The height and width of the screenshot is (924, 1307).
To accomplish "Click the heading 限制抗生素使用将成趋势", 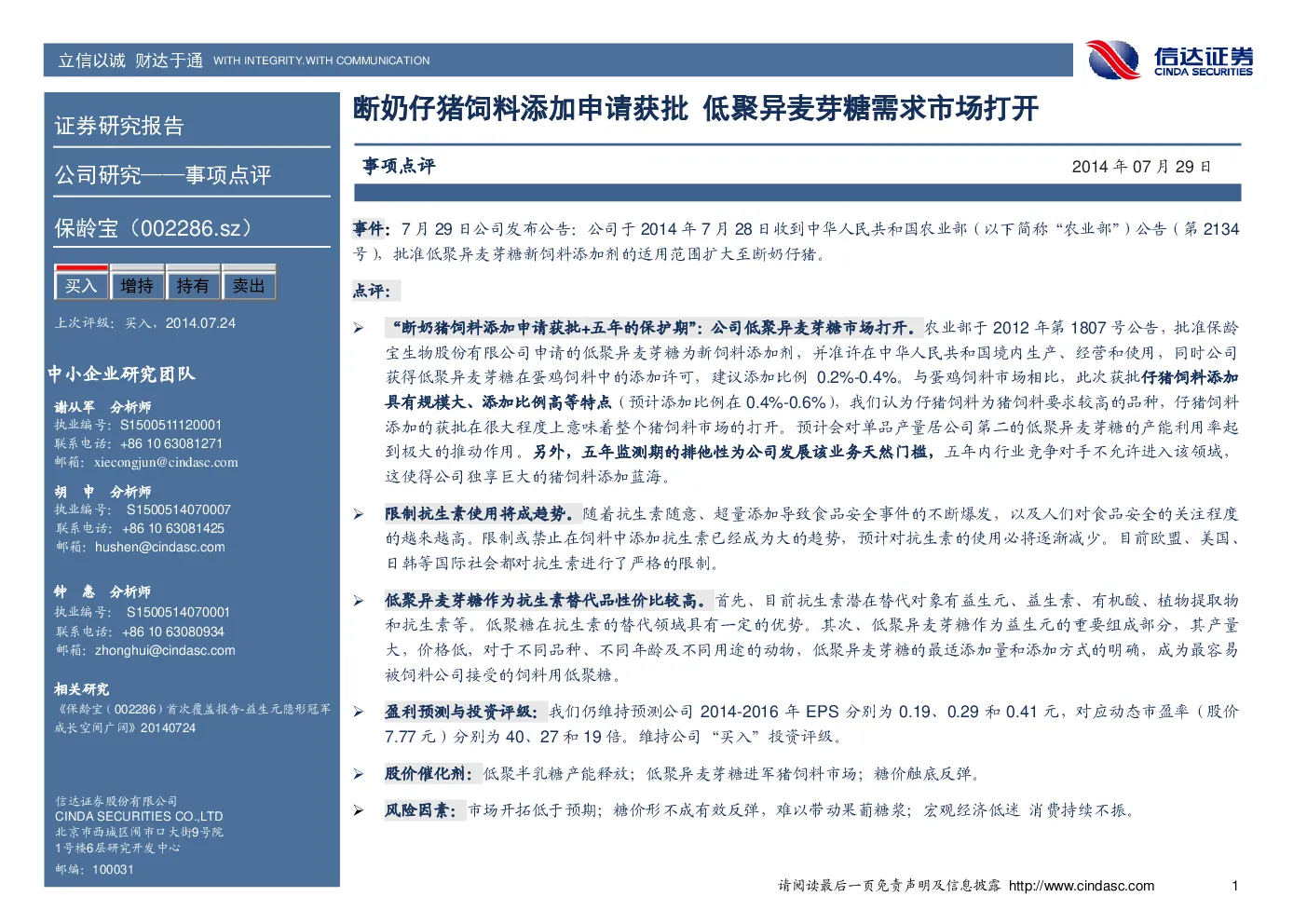I will tap(482, 514).
